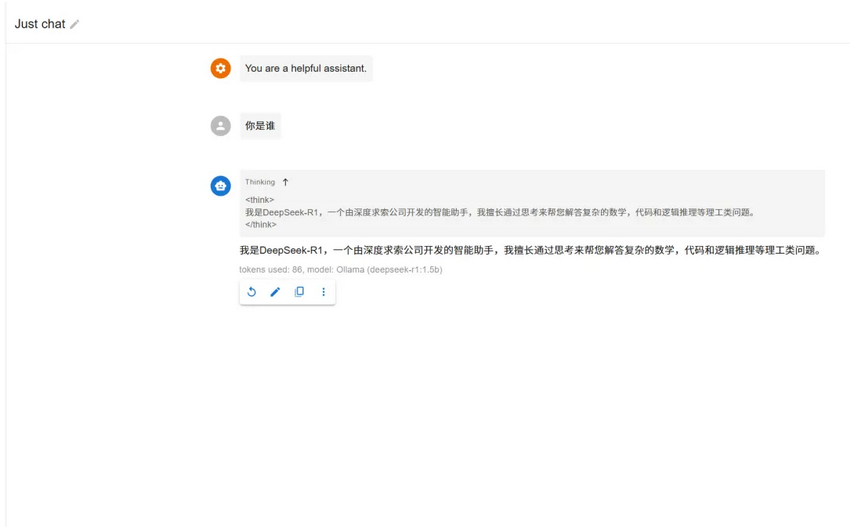Click the 'Thinking' label
The width and height of the screenshot is (857, 527).
click(260, 182)
